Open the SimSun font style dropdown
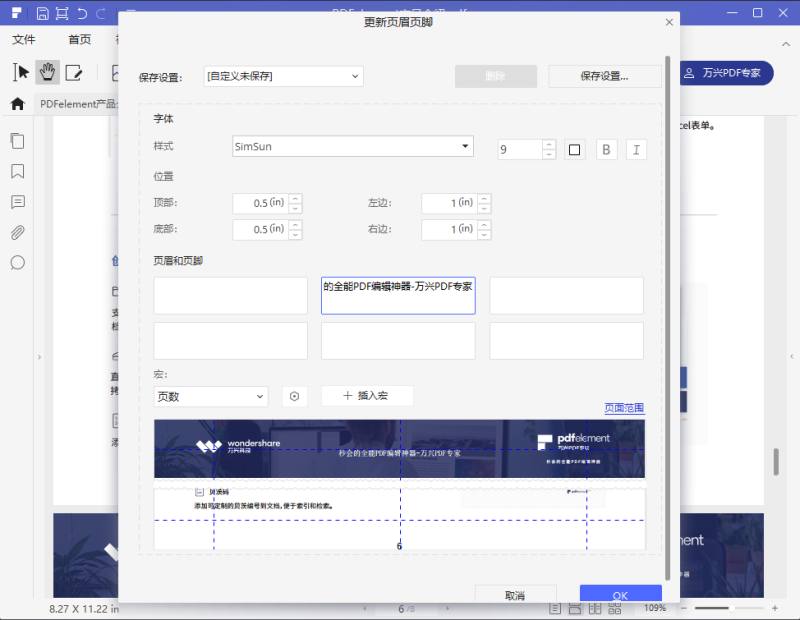 tap(352, 146)
